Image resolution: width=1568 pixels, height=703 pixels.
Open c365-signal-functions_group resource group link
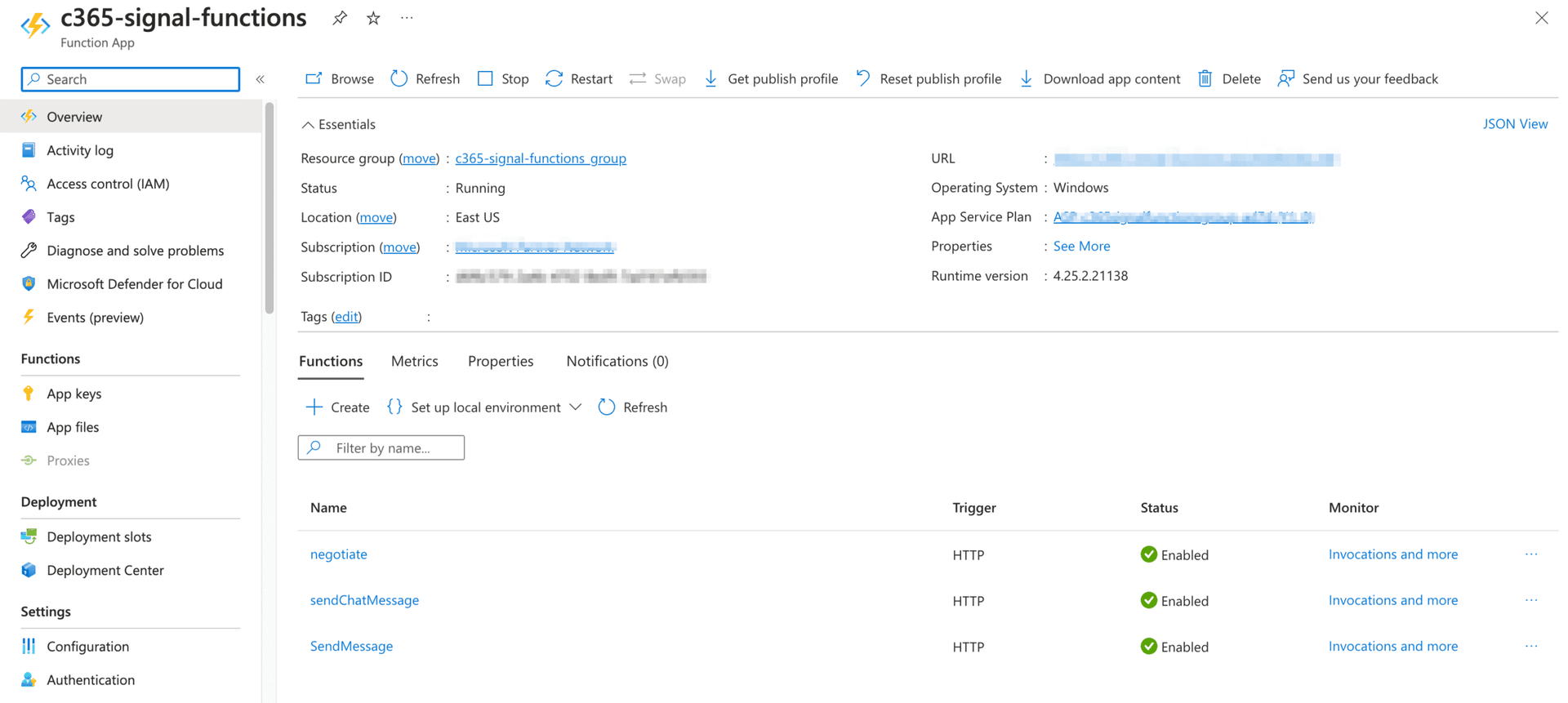click(541, 158)
